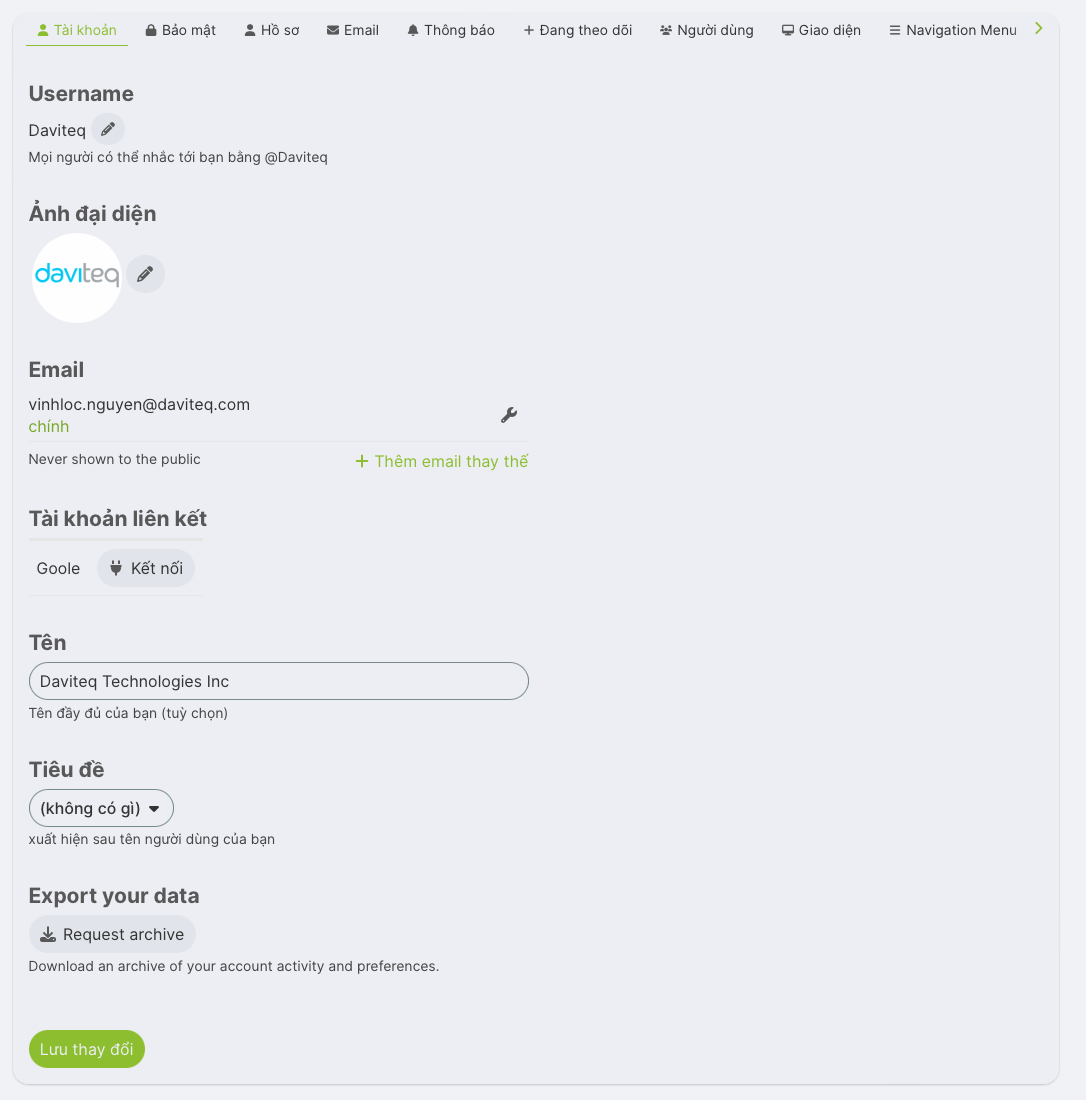Click the Thêm email thay thế link
This screenshot has height=1100, width=1086.
point(442,461)
